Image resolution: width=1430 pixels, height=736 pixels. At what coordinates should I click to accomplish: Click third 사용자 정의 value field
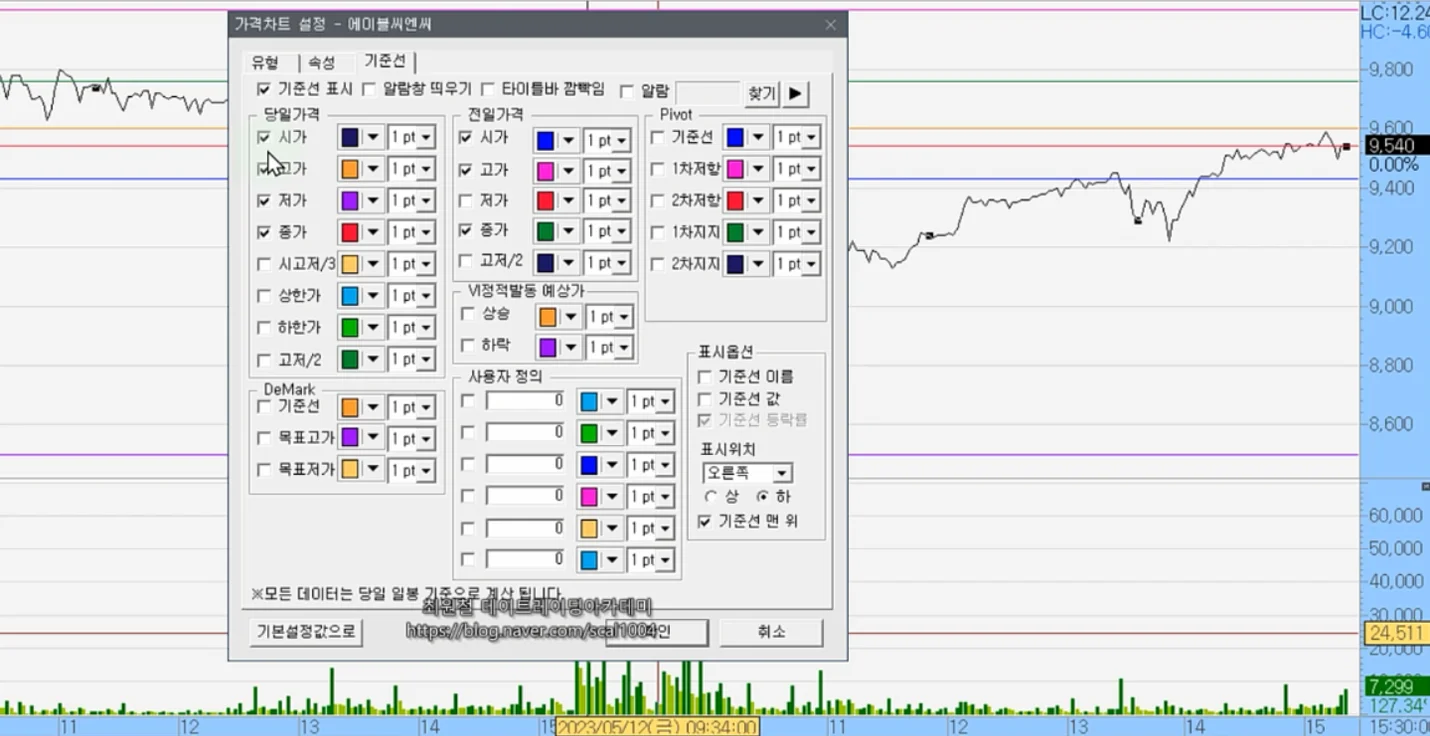[x=526, y=464]
